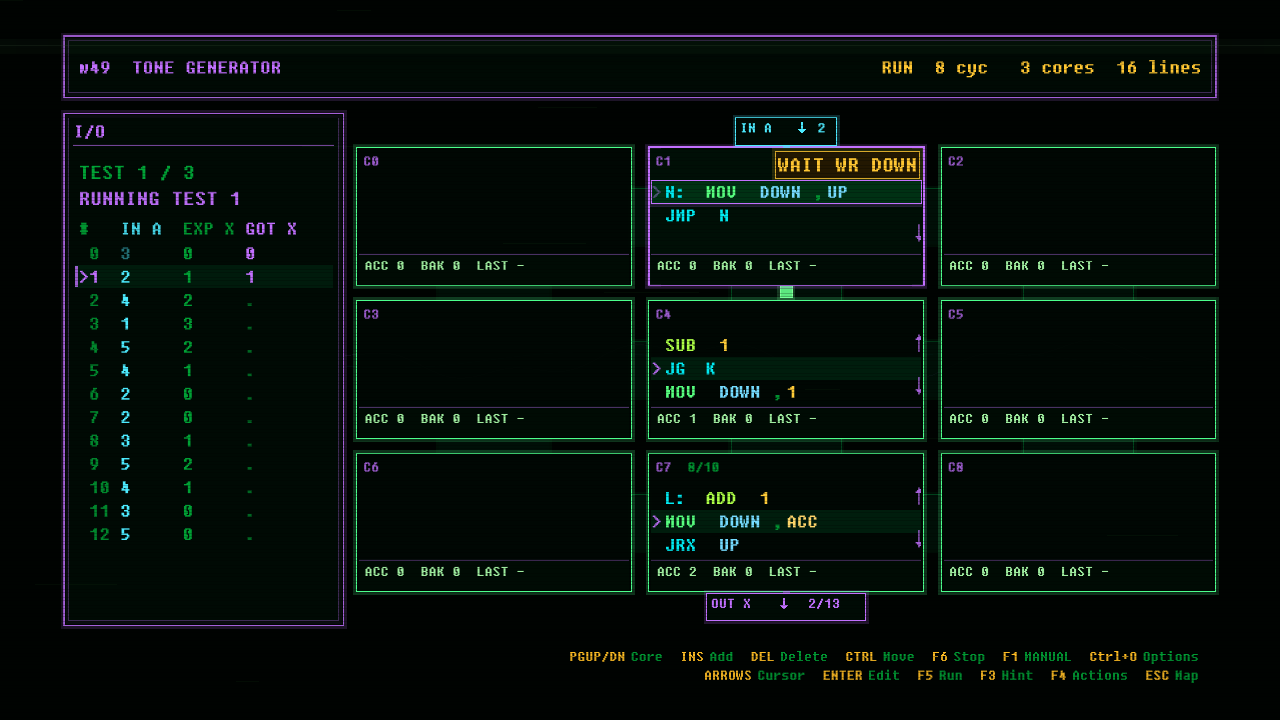Select the SUB 1 line in C4
The image size is (1280, 720).
pos(786,346)
